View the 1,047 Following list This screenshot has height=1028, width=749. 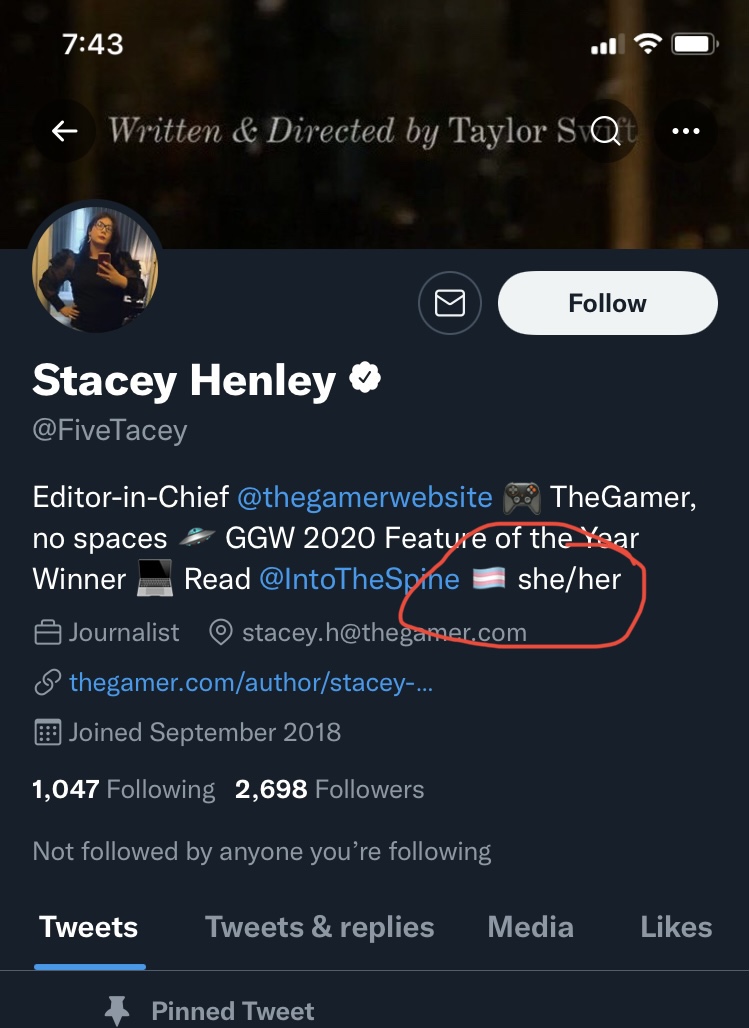[124, 789]
